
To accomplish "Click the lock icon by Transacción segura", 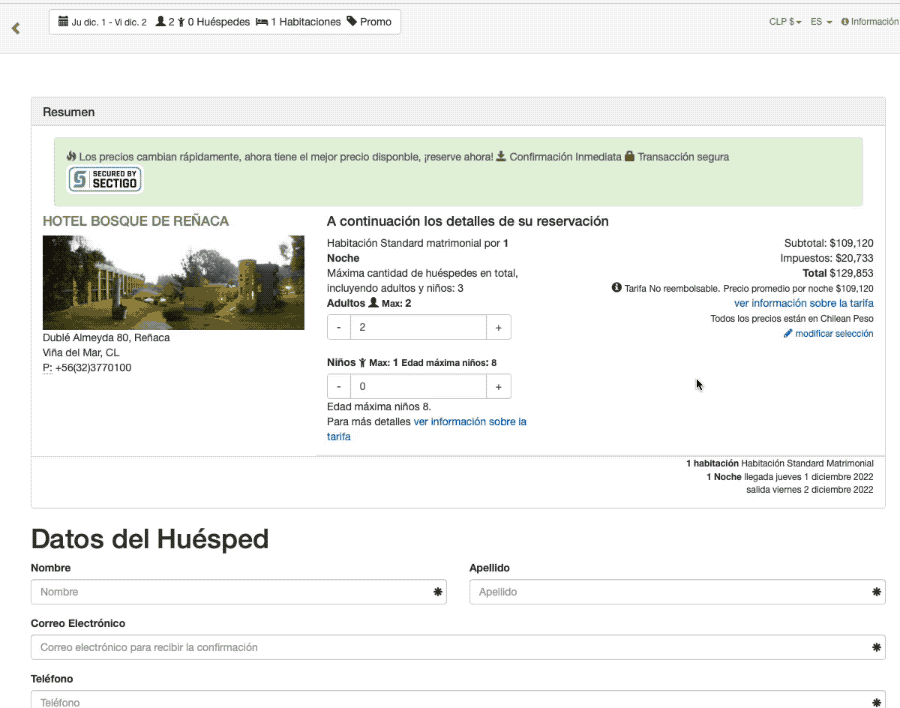I will [x=630, y=156].
